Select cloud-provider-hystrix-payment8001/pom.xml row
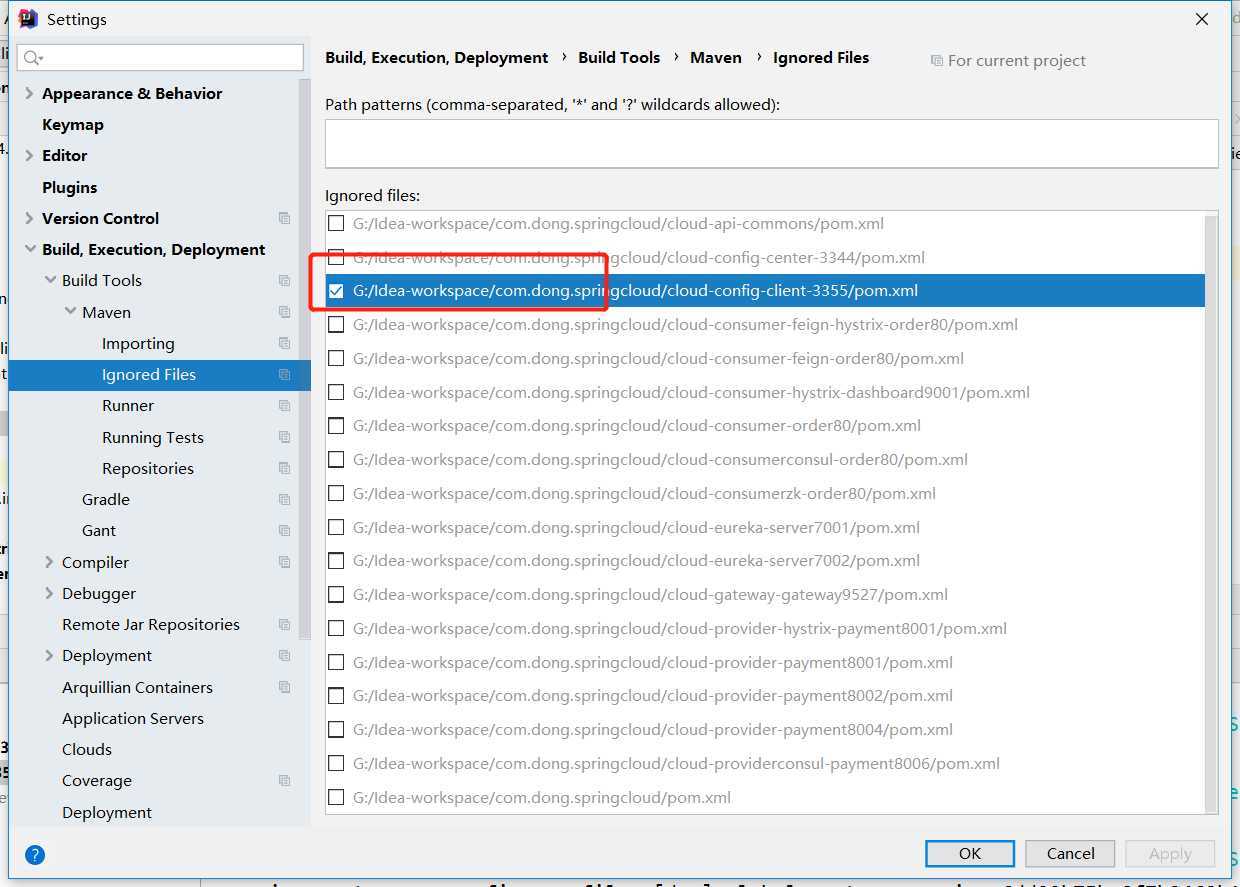1240x887 pixels. click(x=765, y=628)
